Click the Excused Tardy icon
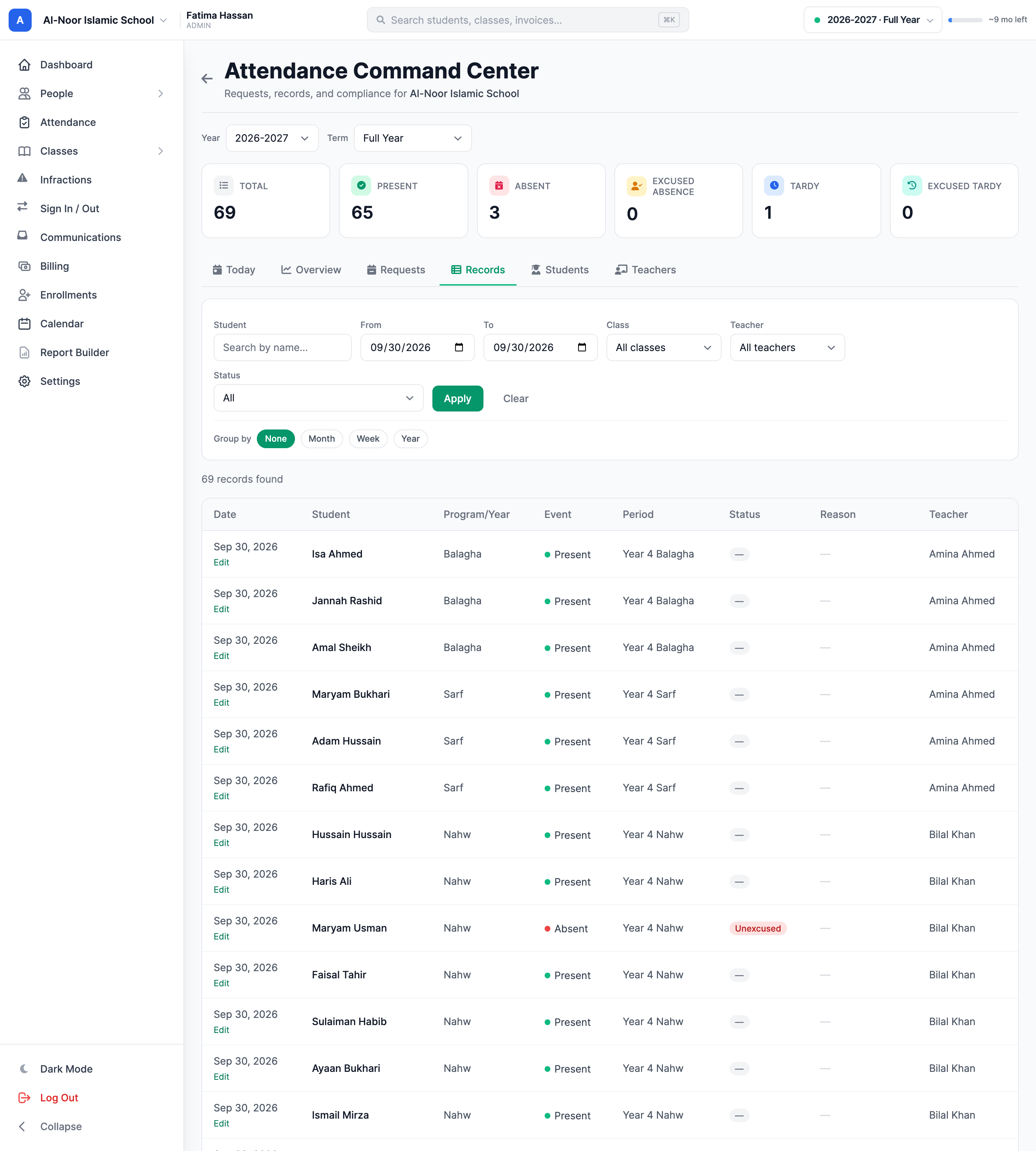The width and height of the screenshot is (1036, 1151). pos(912,186)
